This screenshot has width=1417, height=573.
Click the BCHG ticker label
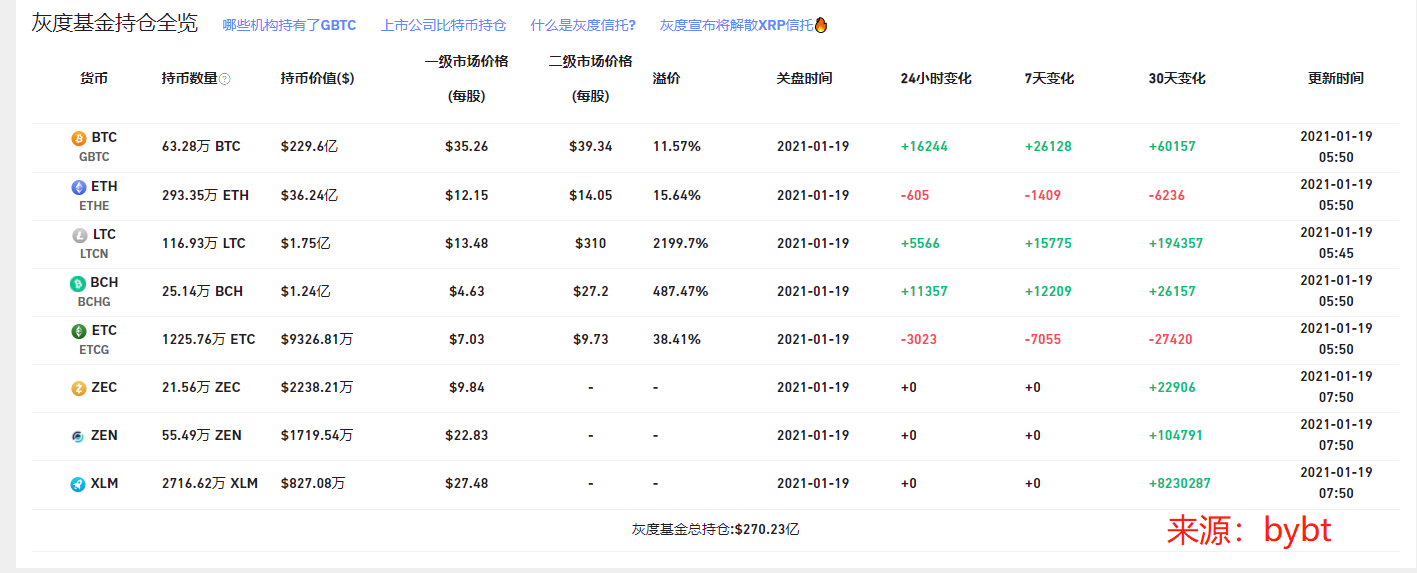pos(94,302)
